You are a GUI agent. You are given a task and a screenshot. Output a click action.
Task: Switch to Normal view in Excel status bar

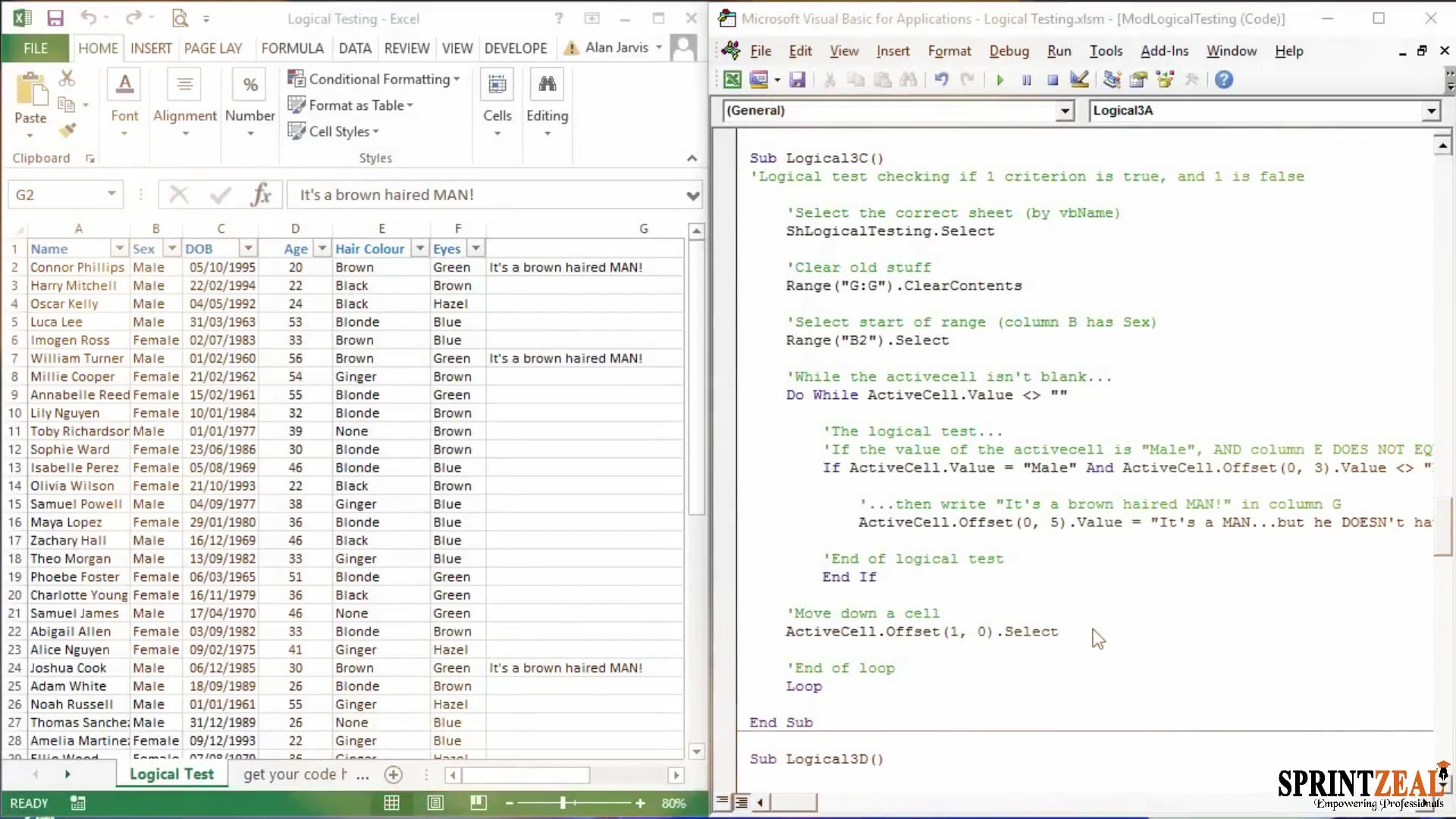point(391,803)
